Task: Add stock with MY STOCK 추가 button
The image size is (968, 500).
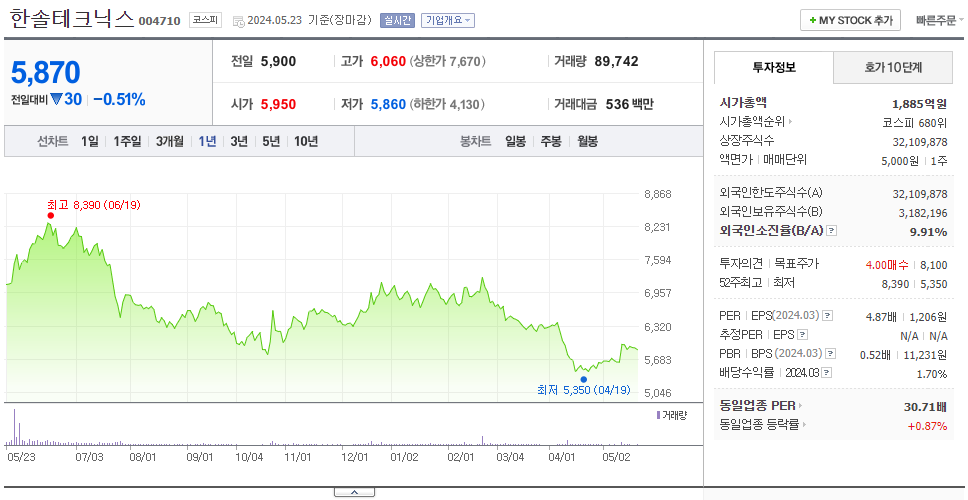Action: click(x=850, y=20)
